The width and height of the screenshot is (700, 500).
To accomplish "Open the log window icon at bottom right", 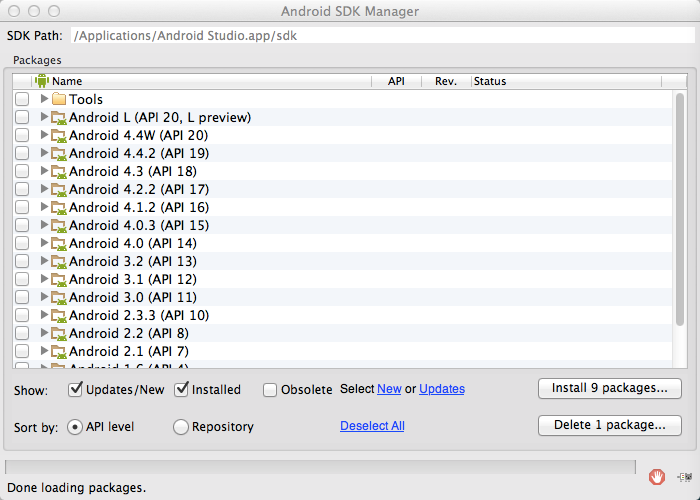I will [684, 477].
